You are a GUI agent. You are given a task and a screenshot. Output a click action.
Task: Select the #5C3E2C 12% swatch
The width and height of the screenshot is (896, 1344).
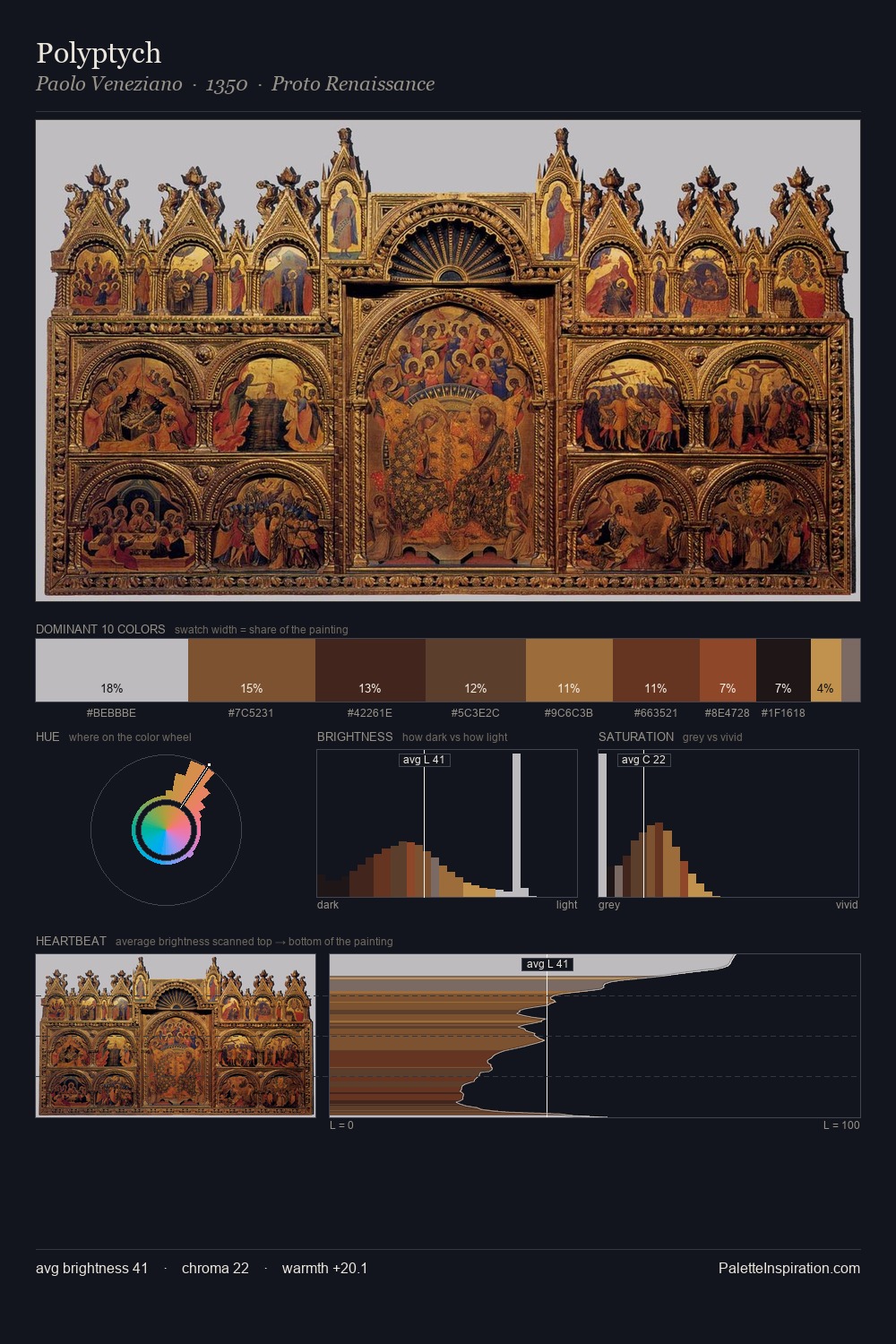click(476, 669)
